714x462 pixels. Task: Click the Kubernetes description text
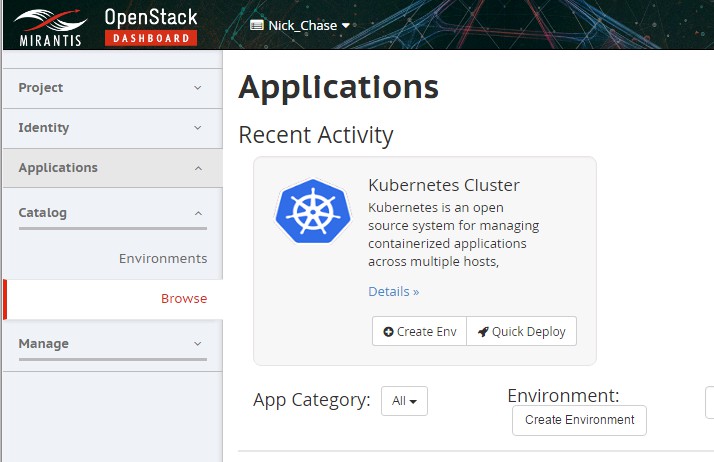click(453, 234)
